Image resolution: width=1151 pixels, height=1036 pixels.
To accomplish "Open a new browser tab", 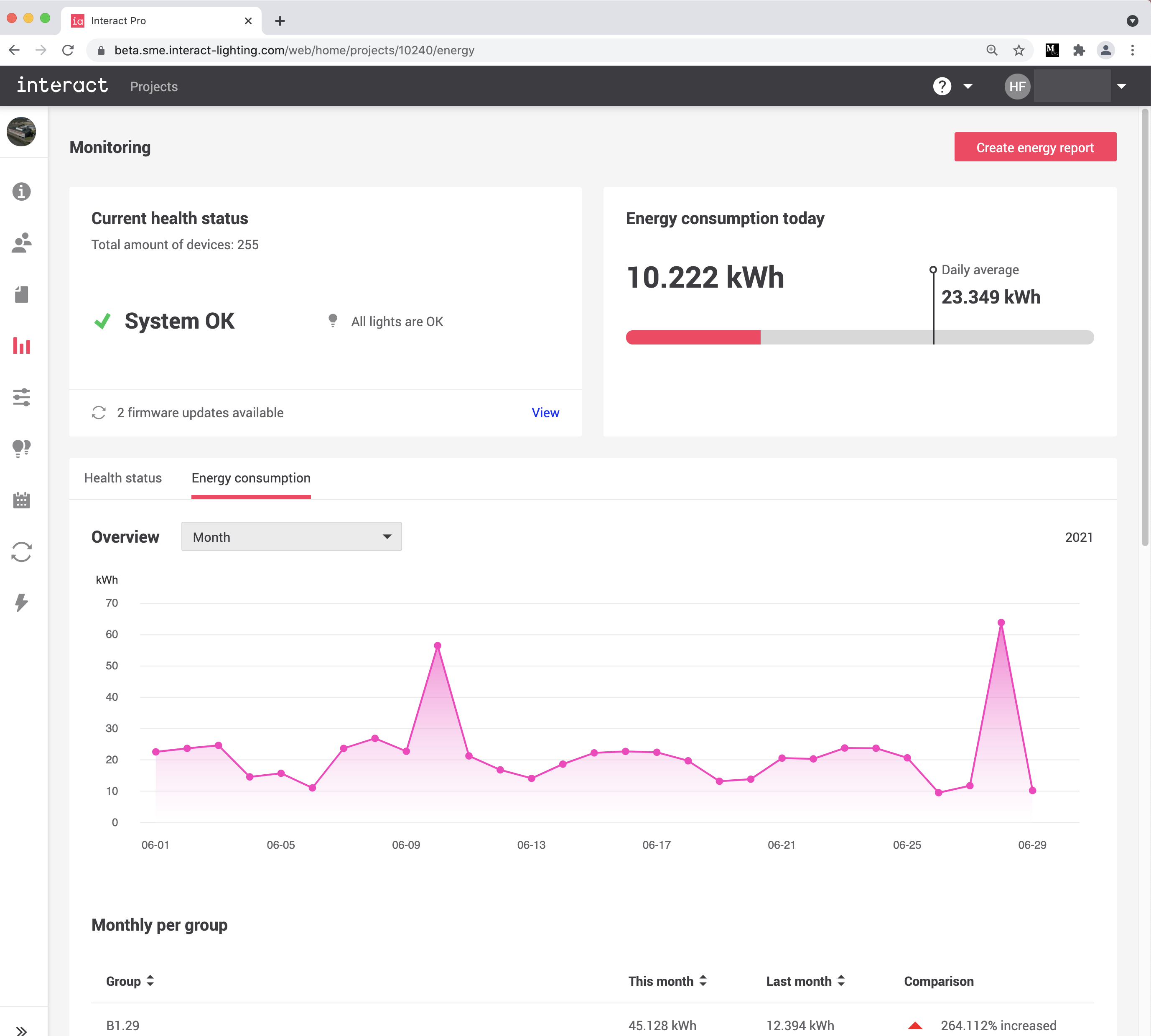I will click(x=280, y=21).
